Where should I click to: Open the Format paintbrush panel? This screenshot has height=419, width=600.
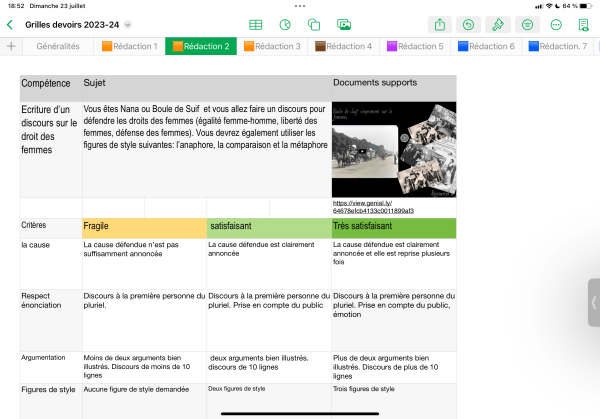click(498, 24)
